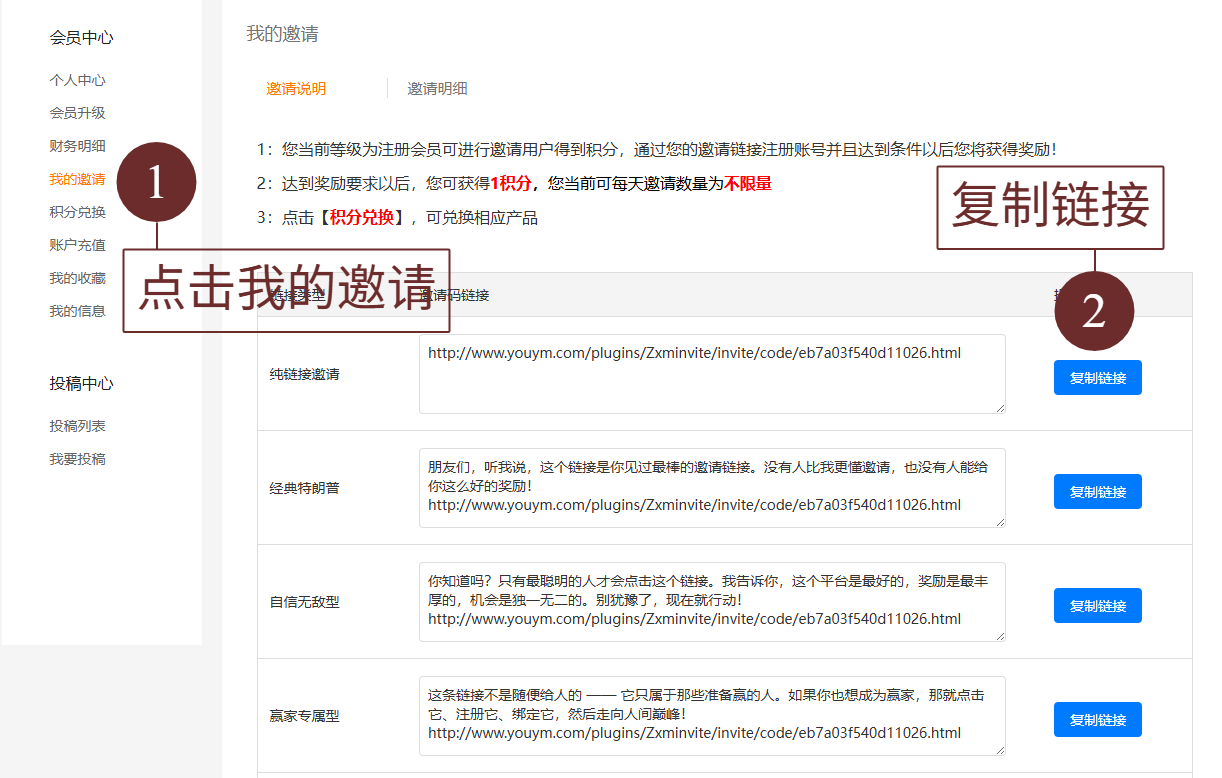The image size is (1222, 778).
Task: Open 投稿列表 under 投稿中心
Action: [78, 426]
